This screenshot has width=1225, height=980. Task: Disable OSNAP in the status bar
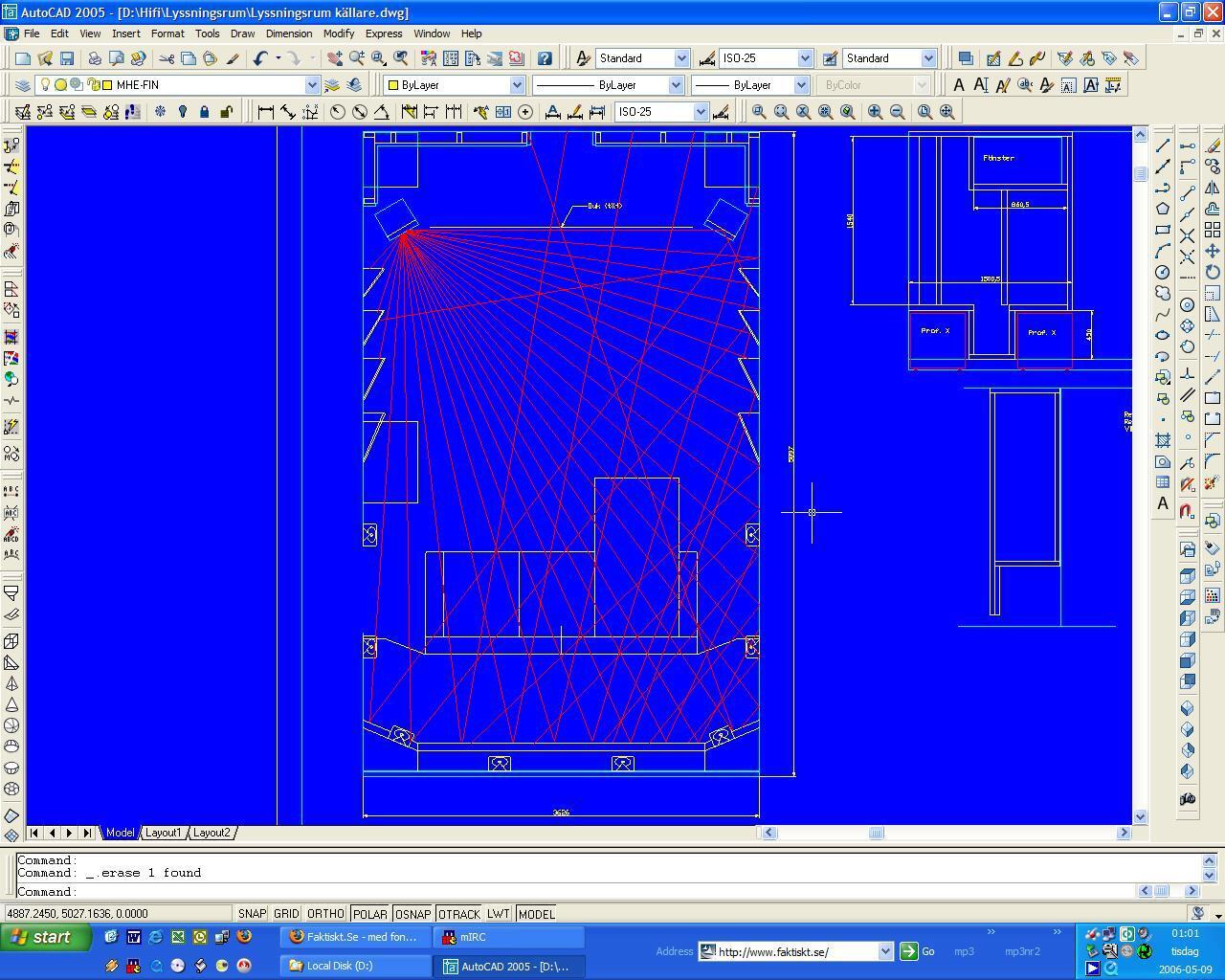412,914
